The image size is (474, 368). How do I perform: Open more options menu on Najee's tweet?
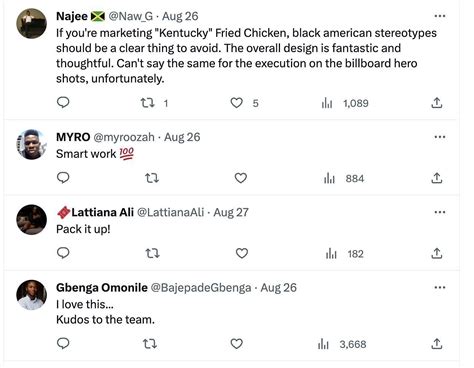pyautogui.click(x=440, y=16)
